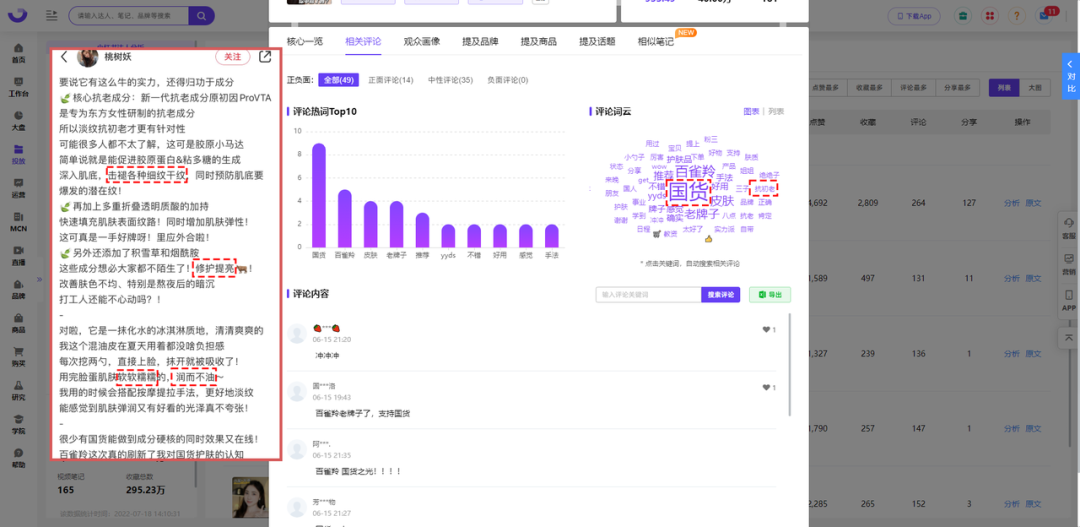Screen dimensions: 1080x527
Task: Filter comments by 正面评论(14)
Action: click(x=391, y=80)
